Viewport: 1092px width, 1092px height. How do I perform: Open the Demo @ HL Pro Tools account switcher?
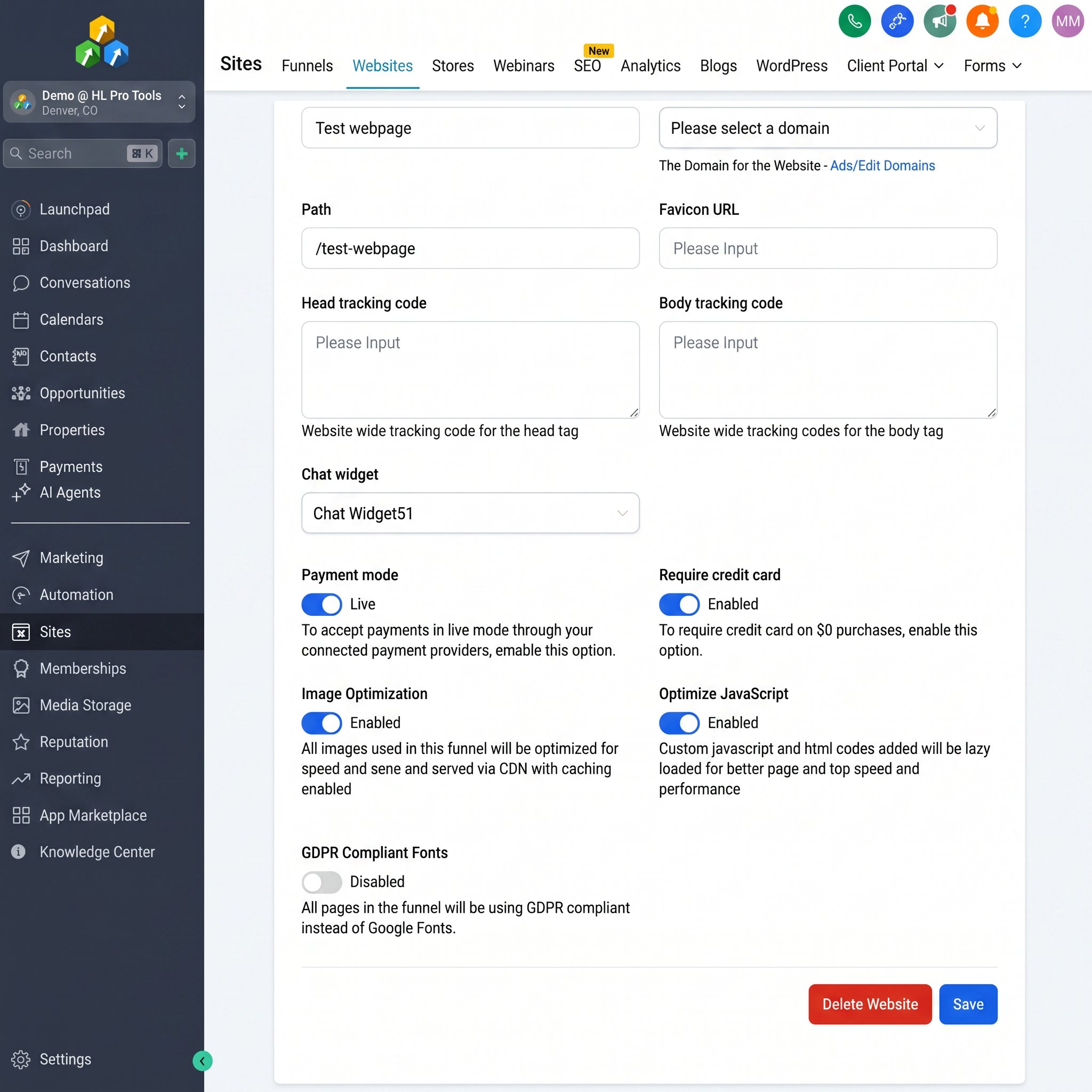pos(100,102)
